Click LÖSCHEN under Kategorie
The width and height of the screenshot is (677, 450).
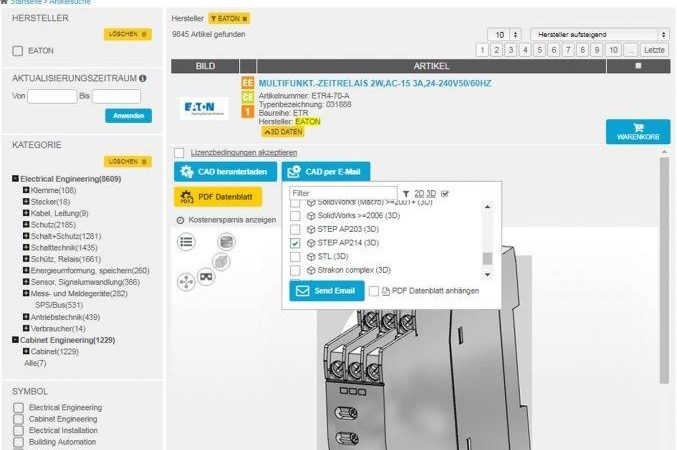(128, 162)
